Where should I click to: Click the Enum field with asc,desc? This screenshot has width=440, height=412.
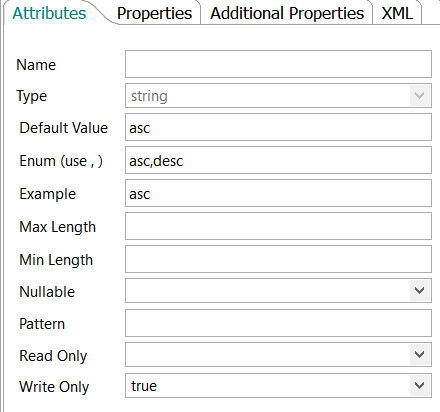point(278,160)
